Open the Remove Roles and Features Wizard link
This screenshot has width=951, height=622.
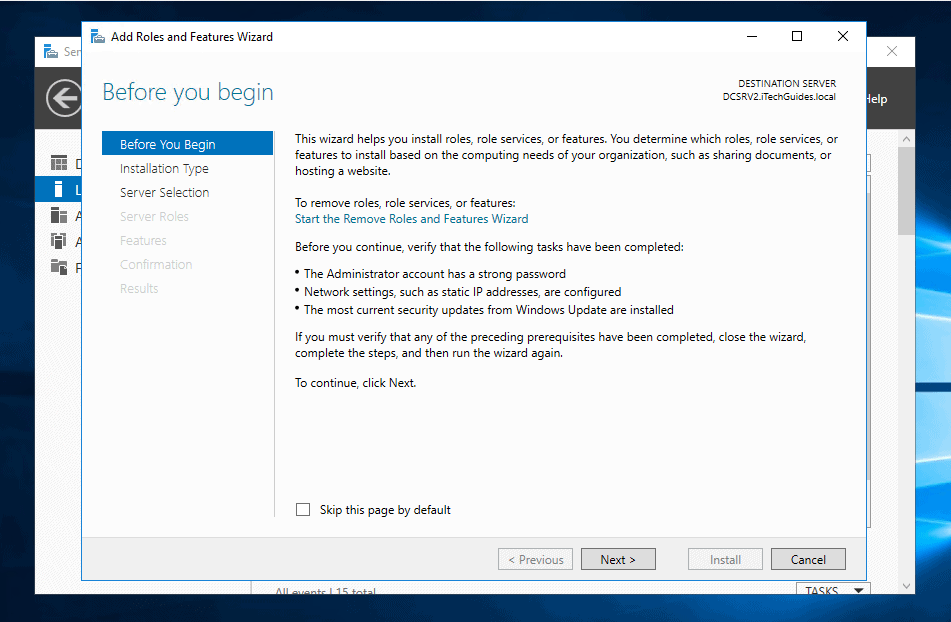pos(411,218)
